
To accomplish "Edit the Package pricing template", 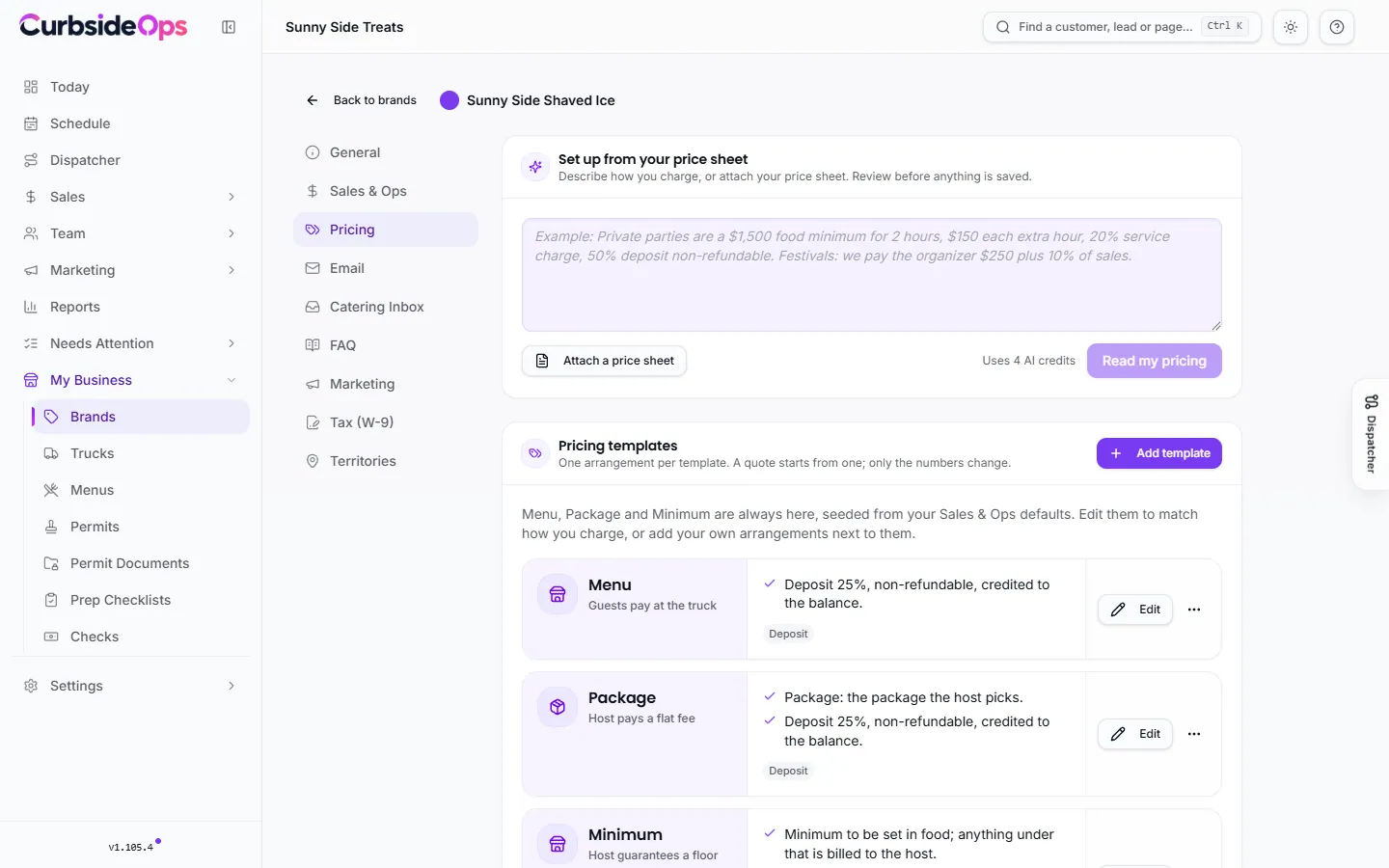I will point(1135,734).
